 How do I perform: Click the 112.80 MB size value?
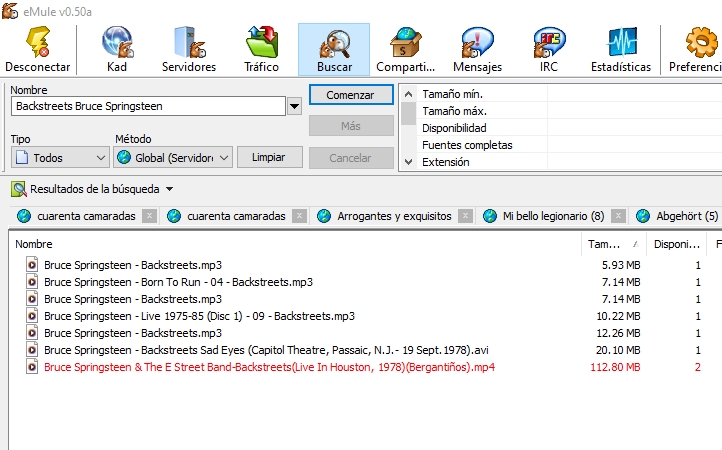[x=615, y=367]
